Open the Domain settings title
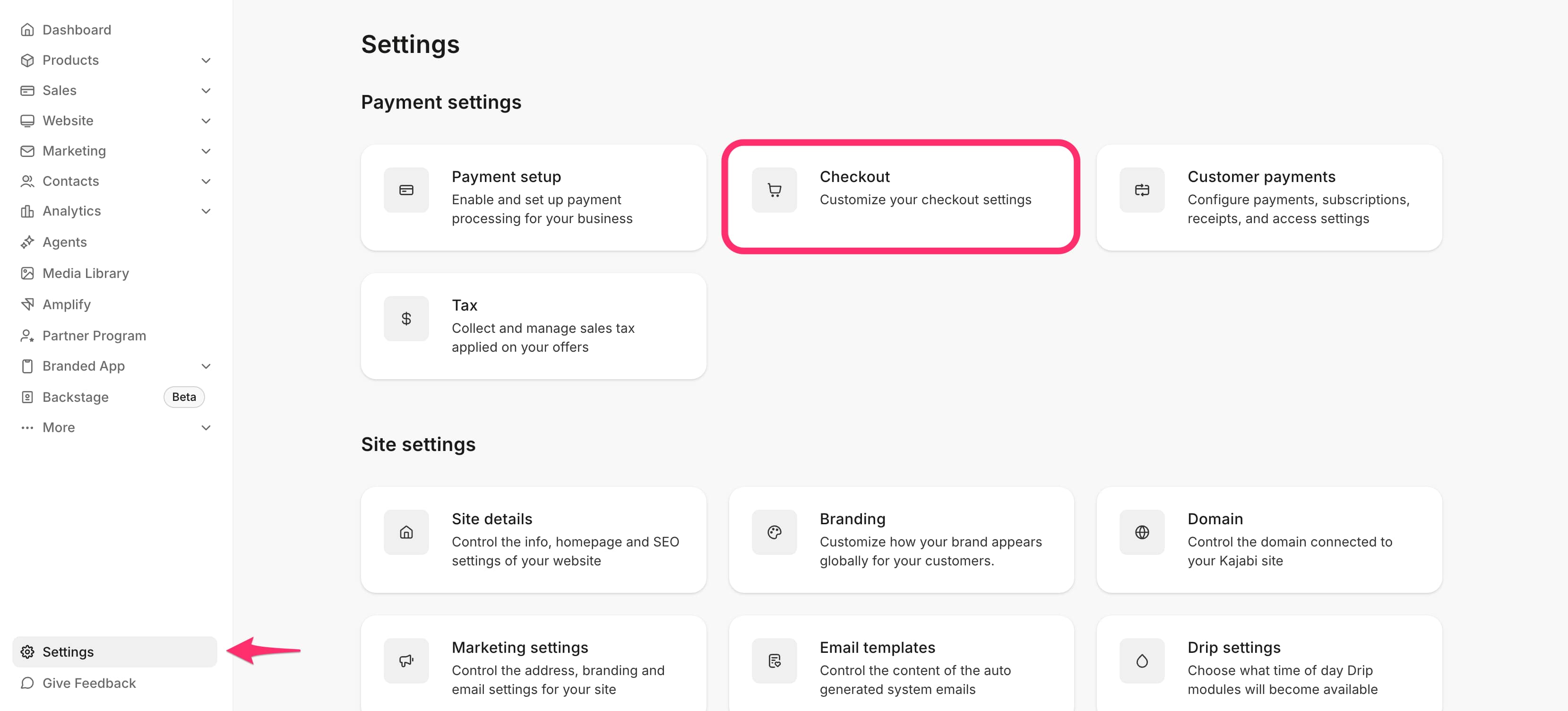 [1215, 519]
